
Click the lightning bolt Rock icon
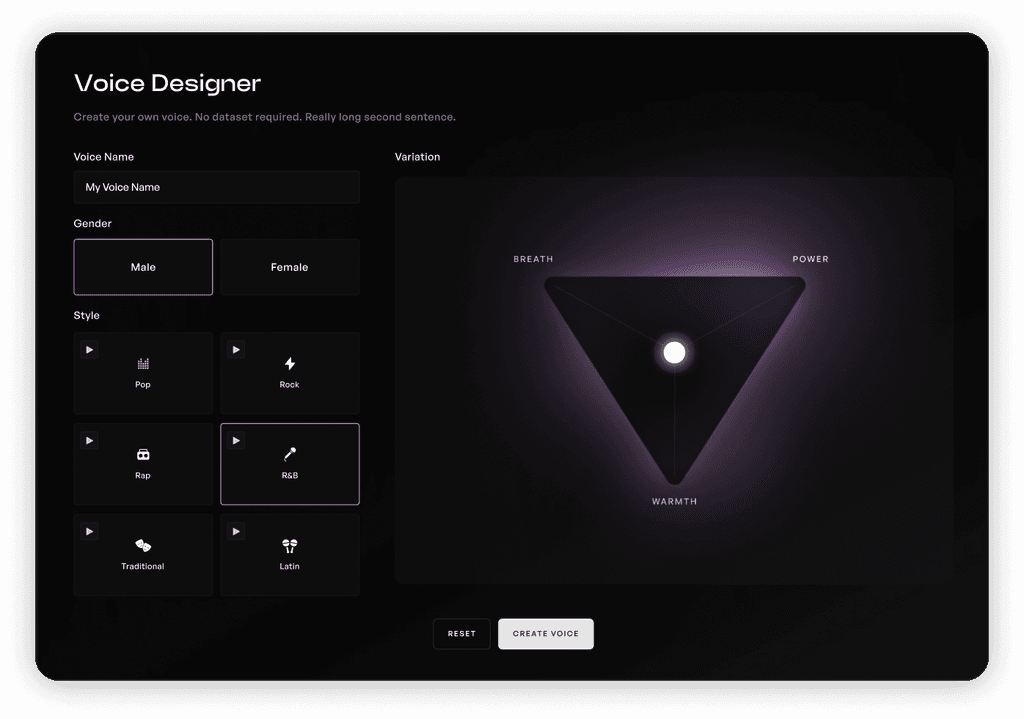pyautogui.click(x=289, y=365)
